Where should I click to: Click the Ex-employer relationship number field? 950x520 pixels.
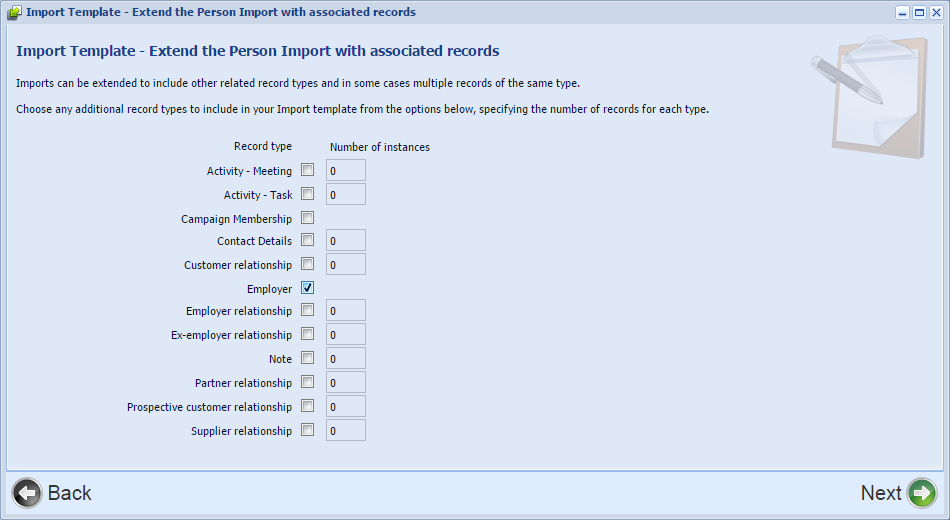[346, 335]
